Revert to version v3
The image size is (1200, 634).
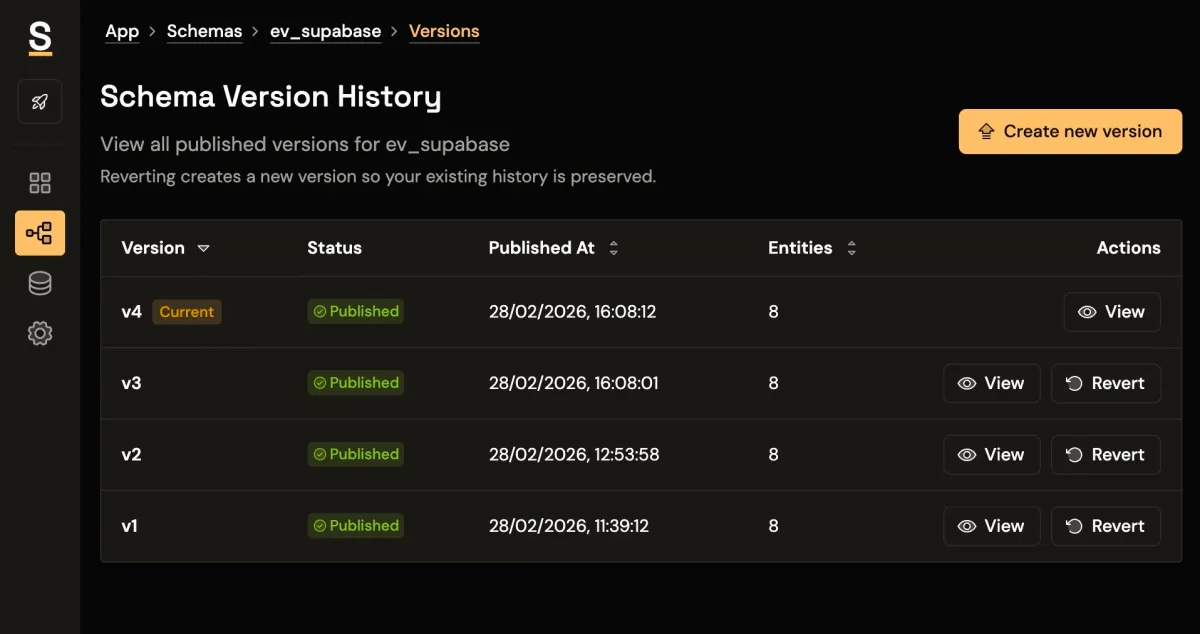coord(1105,383)
